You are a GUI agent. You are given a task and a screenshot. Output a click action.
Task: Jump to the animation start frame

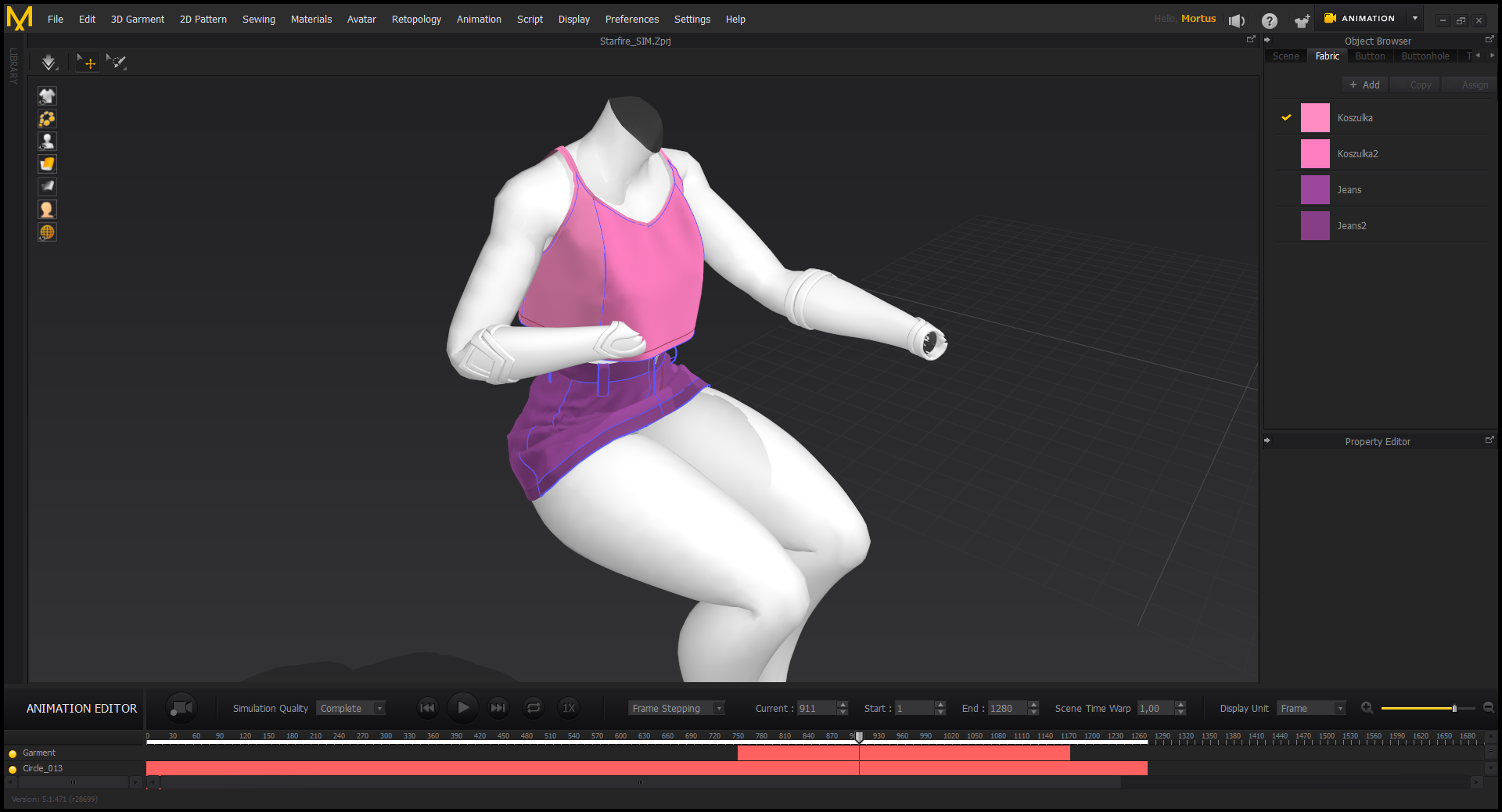coord(427,708)
